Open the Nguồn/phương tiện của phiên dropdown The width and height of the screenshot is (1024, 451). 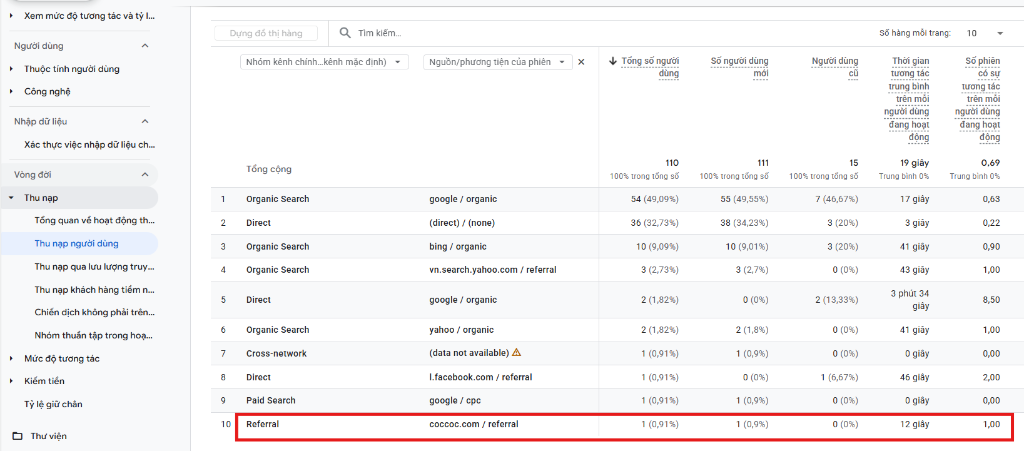pyautogui.click(x=498, y=62)
